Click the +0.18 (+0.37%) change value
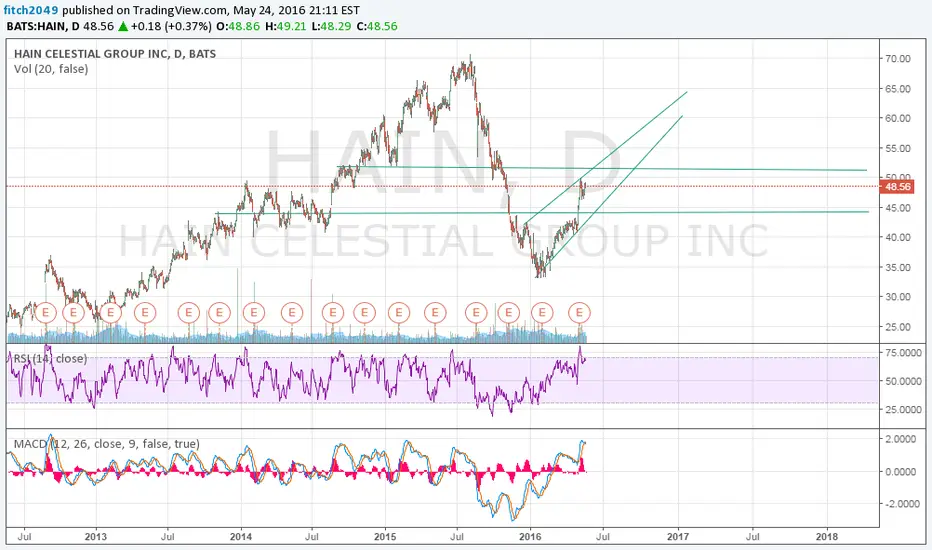This screenshot has width=932, height=550. (171, 26)
